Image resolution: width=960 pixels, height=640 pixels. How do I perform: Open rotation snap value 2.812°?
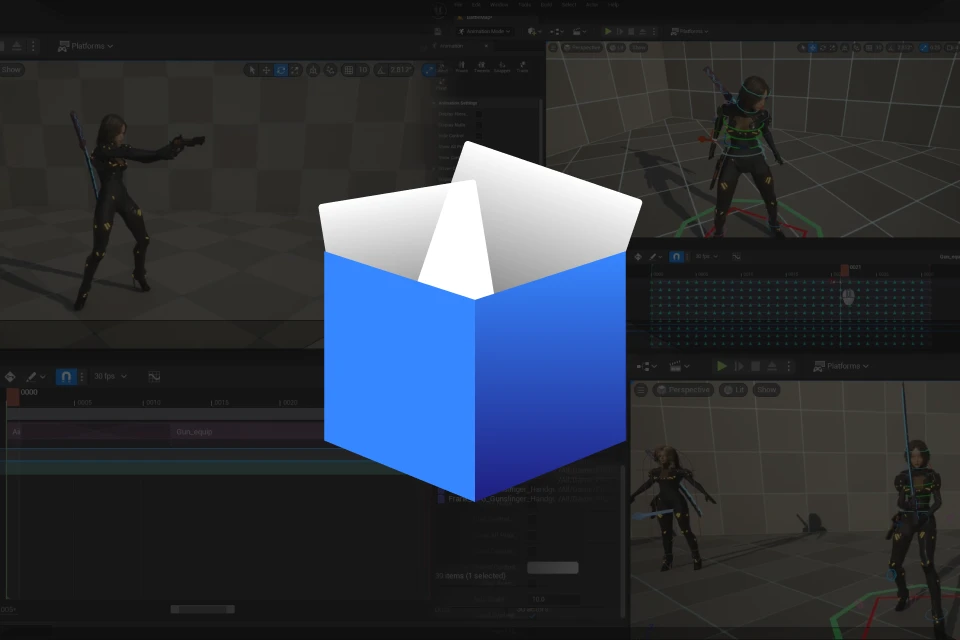400,70
